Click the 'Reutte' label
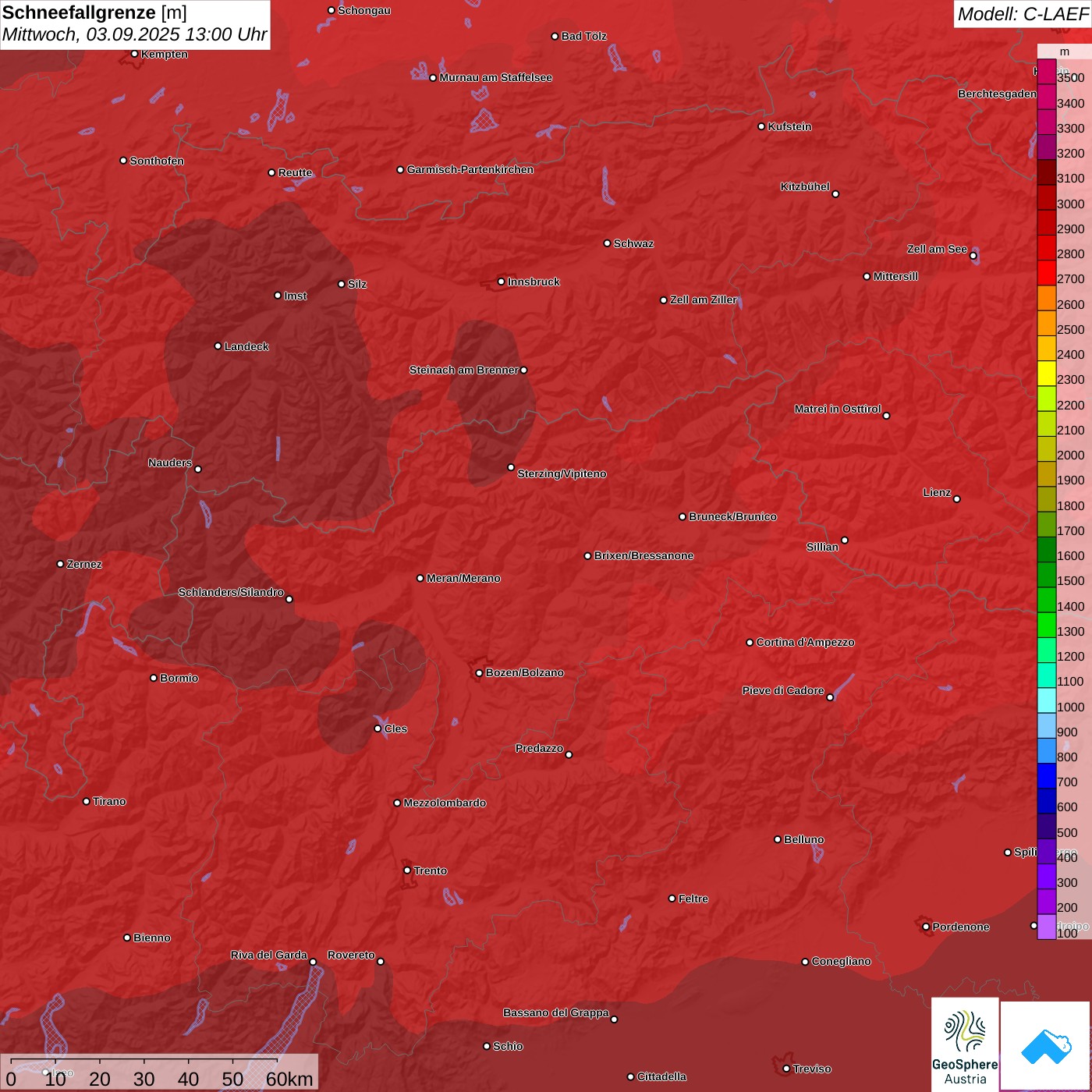Image resolution: width=1092 pixels, height=1092 pixels. 296,172
